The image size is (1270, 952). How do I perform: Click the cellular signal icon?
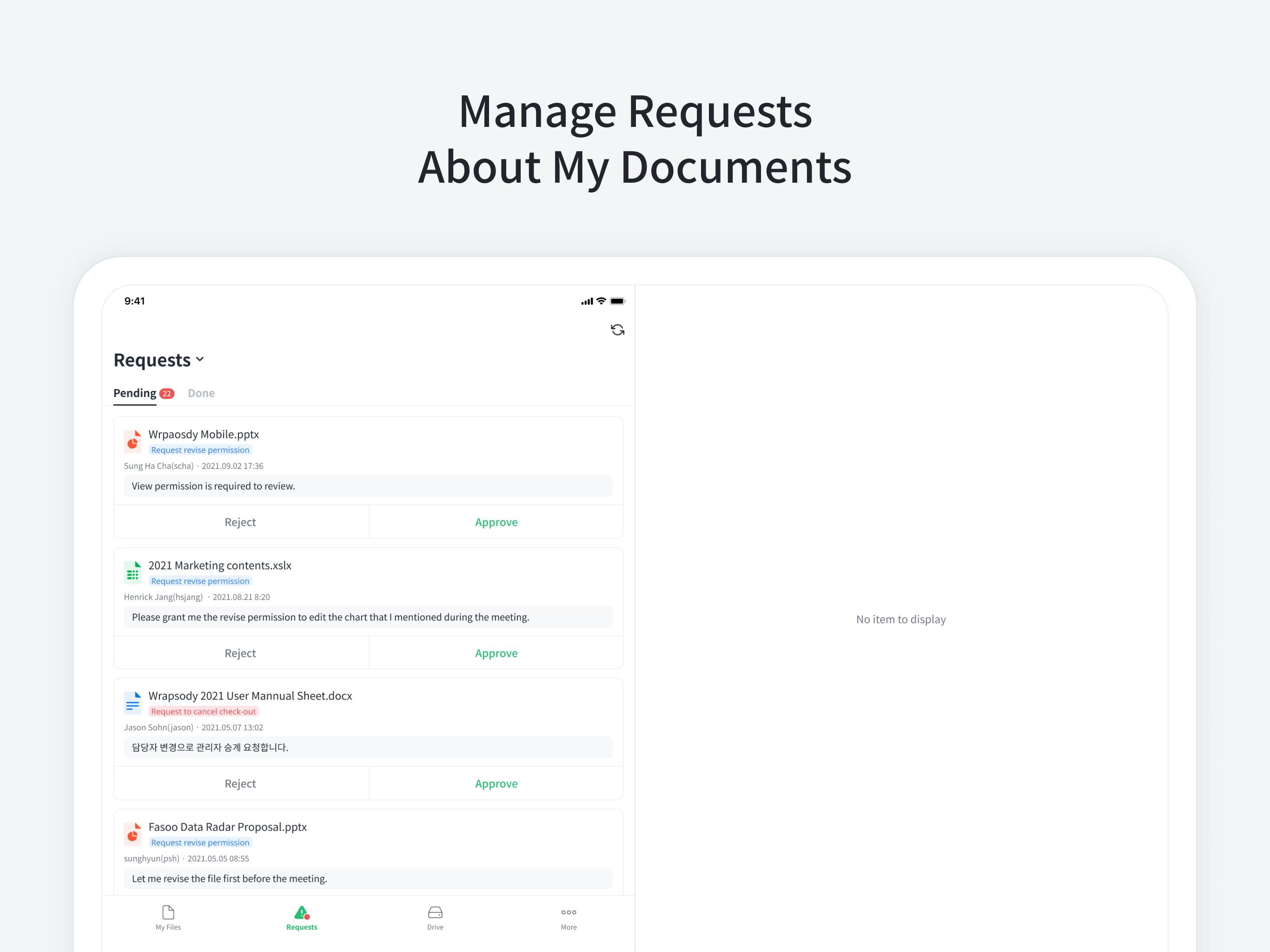(587, 301)
